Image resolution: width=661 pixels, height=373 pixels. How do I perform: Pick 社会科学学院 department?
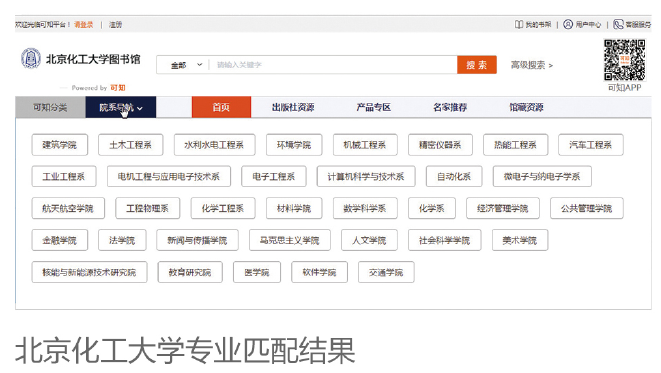444,240
